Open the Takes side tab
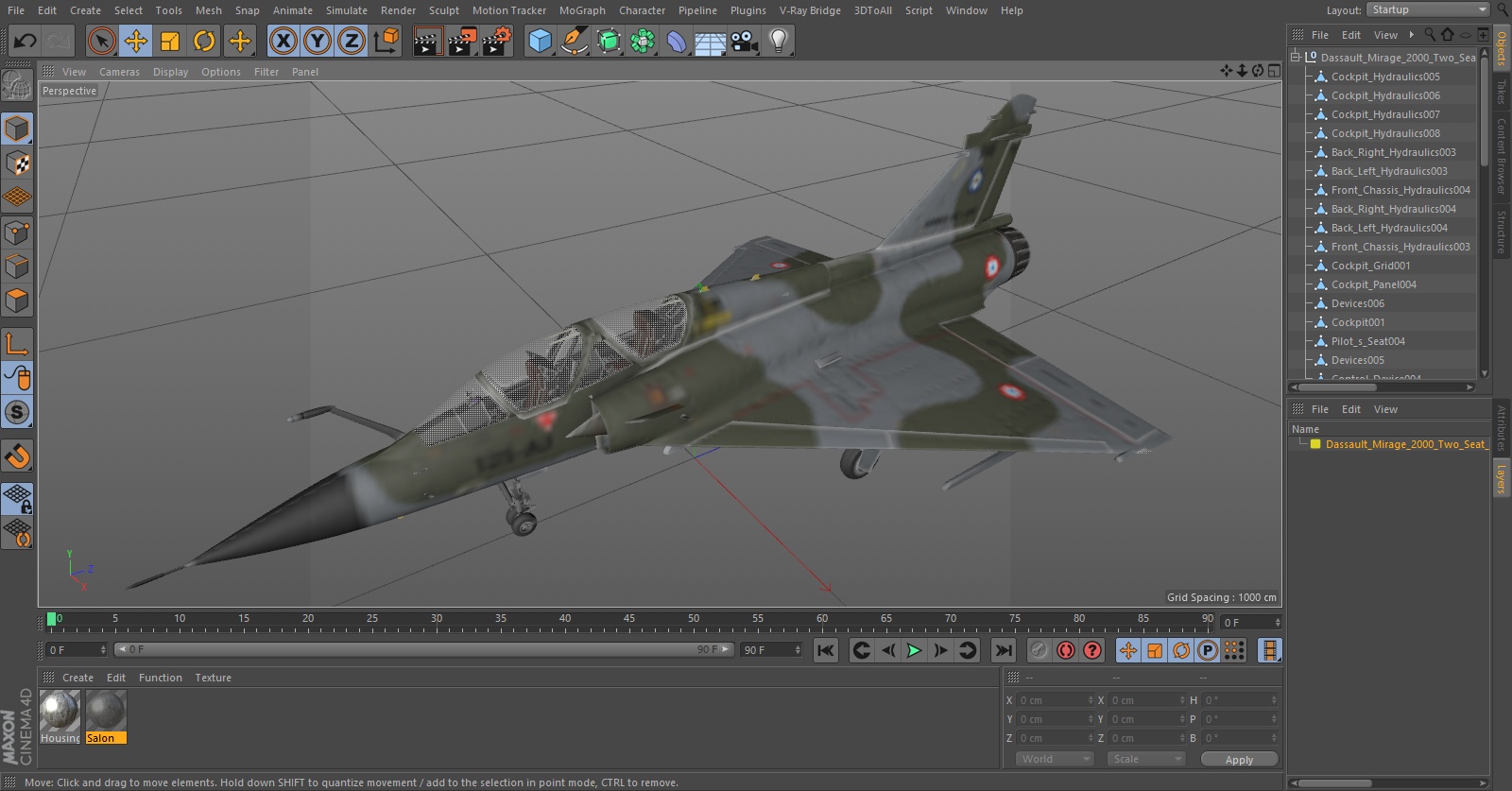Viewport: 1512px width, 791px height. 1501,92
